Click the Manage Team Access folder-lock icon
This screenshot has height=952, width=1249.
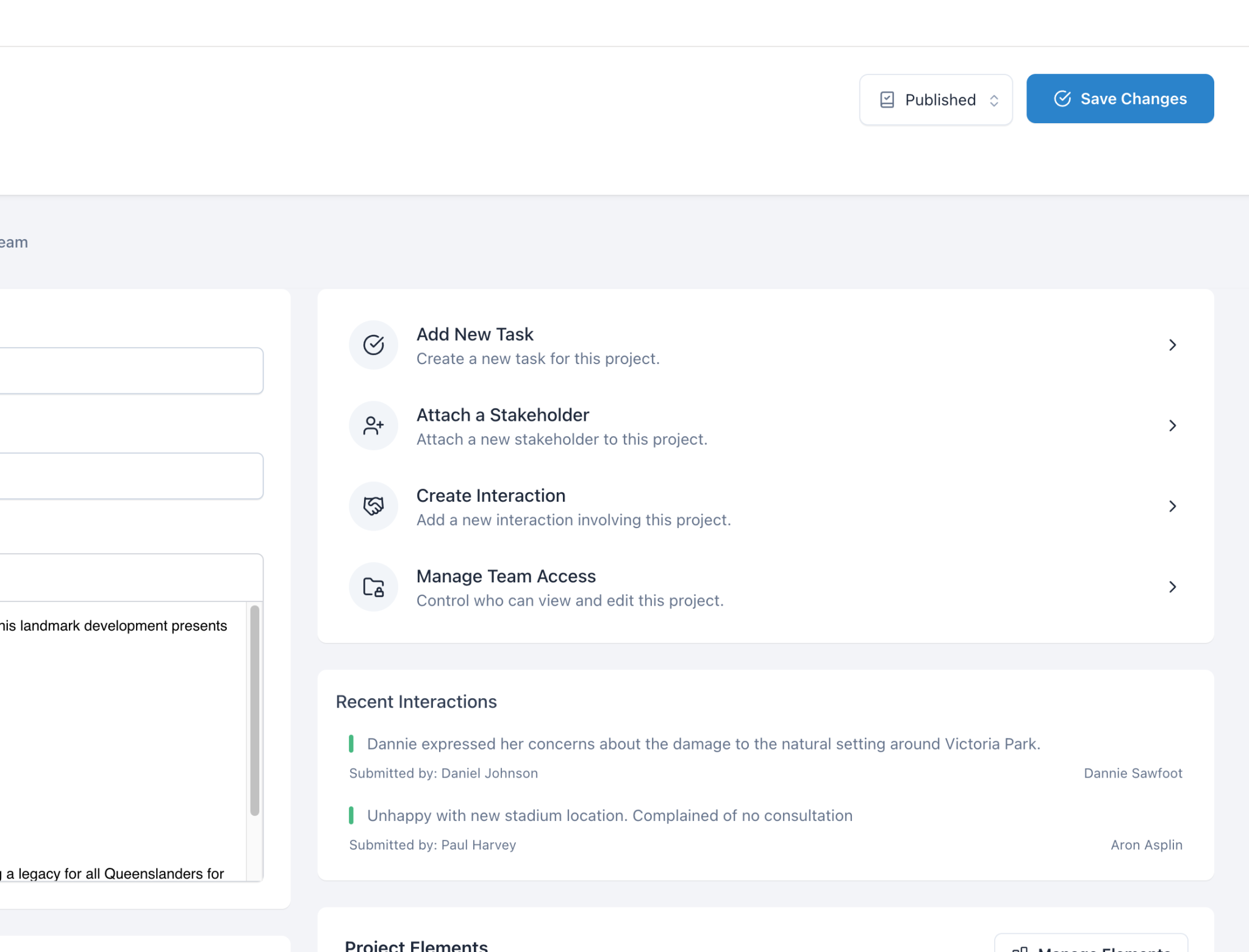tap(373, 587)
